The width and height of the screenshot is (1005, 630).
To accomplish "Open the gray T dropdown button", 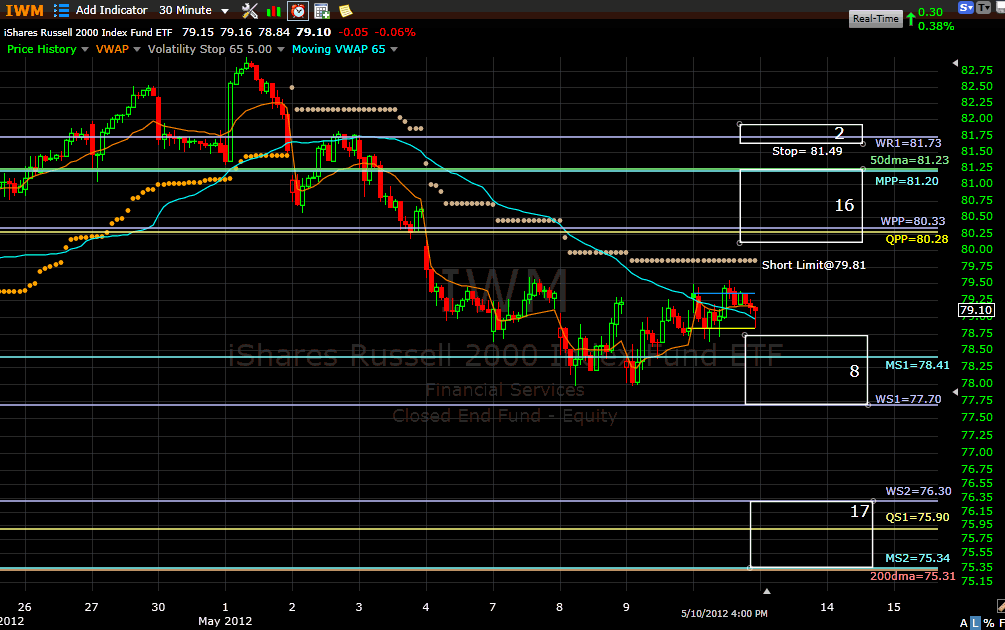I will (x=983, y=8).
